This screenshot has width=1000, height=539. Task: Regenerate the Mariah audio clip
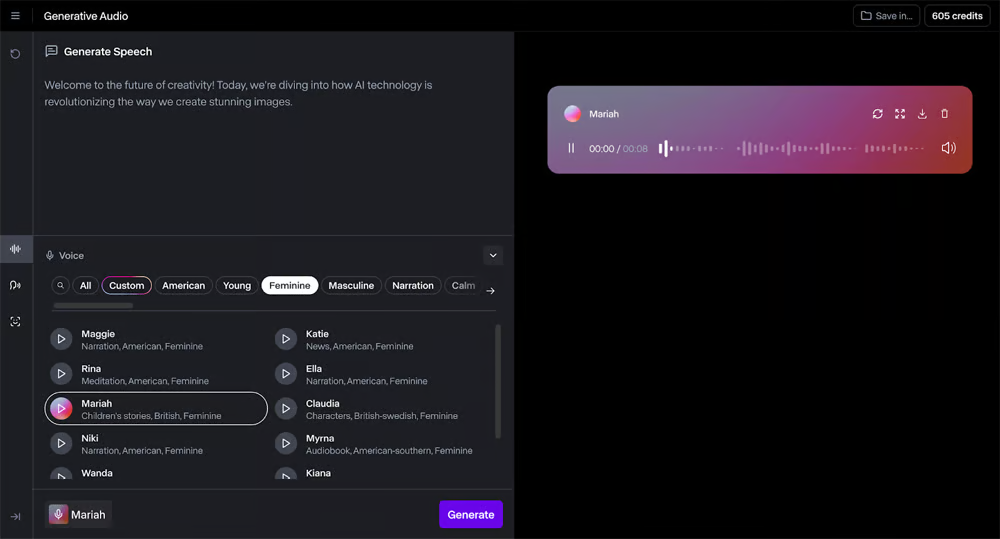pos(877,114)
